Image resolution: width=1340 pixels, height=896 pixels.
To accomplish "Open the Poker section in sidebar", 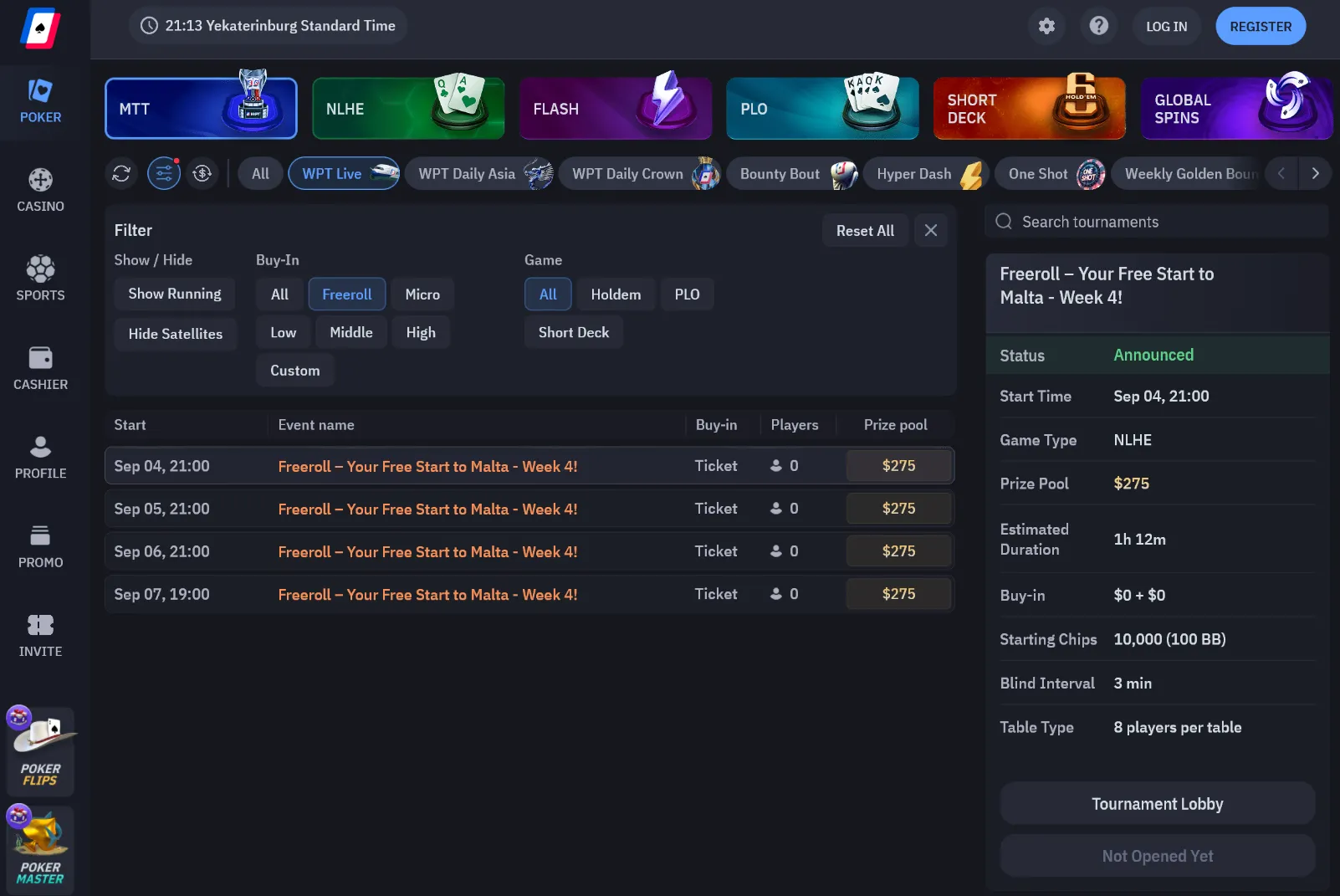I will (x=40, y=101).
